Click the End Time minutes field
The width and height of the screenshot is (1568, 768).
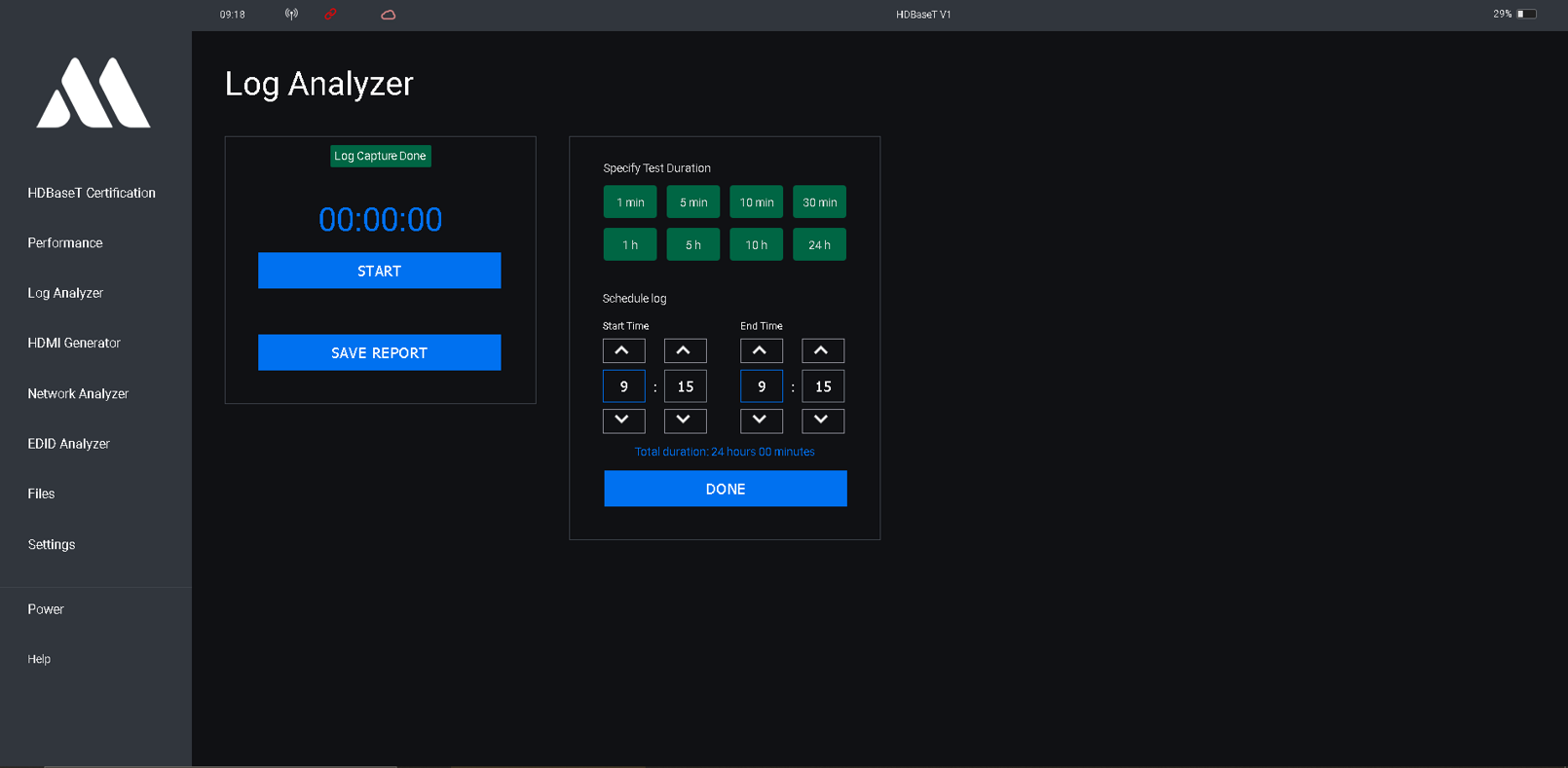coord(822,386)
